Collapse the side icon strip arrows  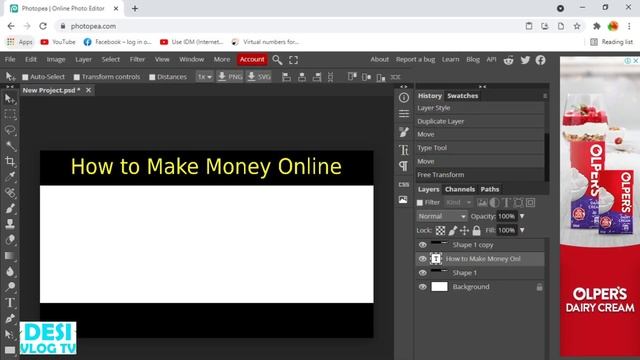coord(404,87)
